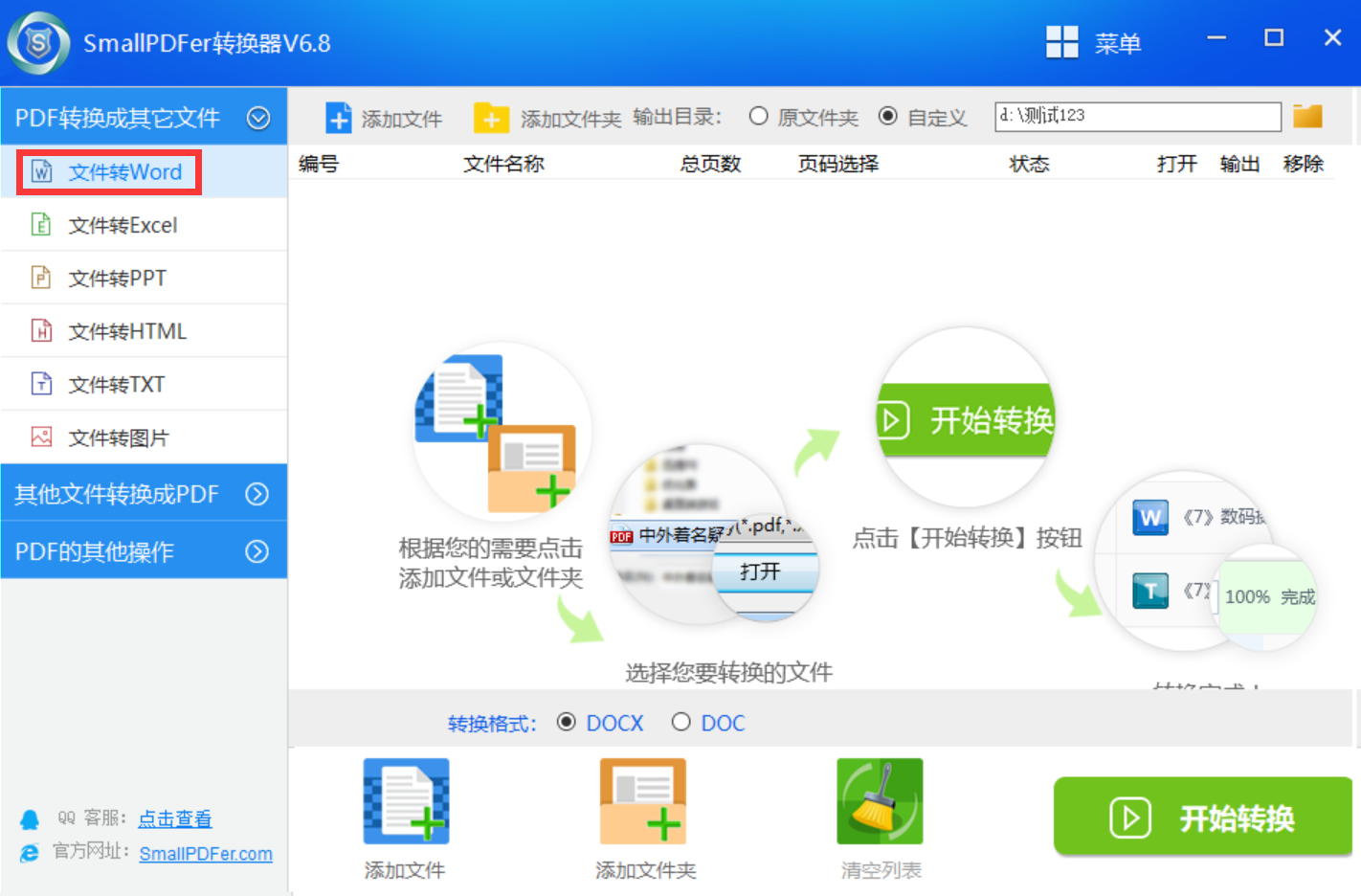Select 文件转Word in sidebar
Screen dimensions: 1361x896
point(144,172)
